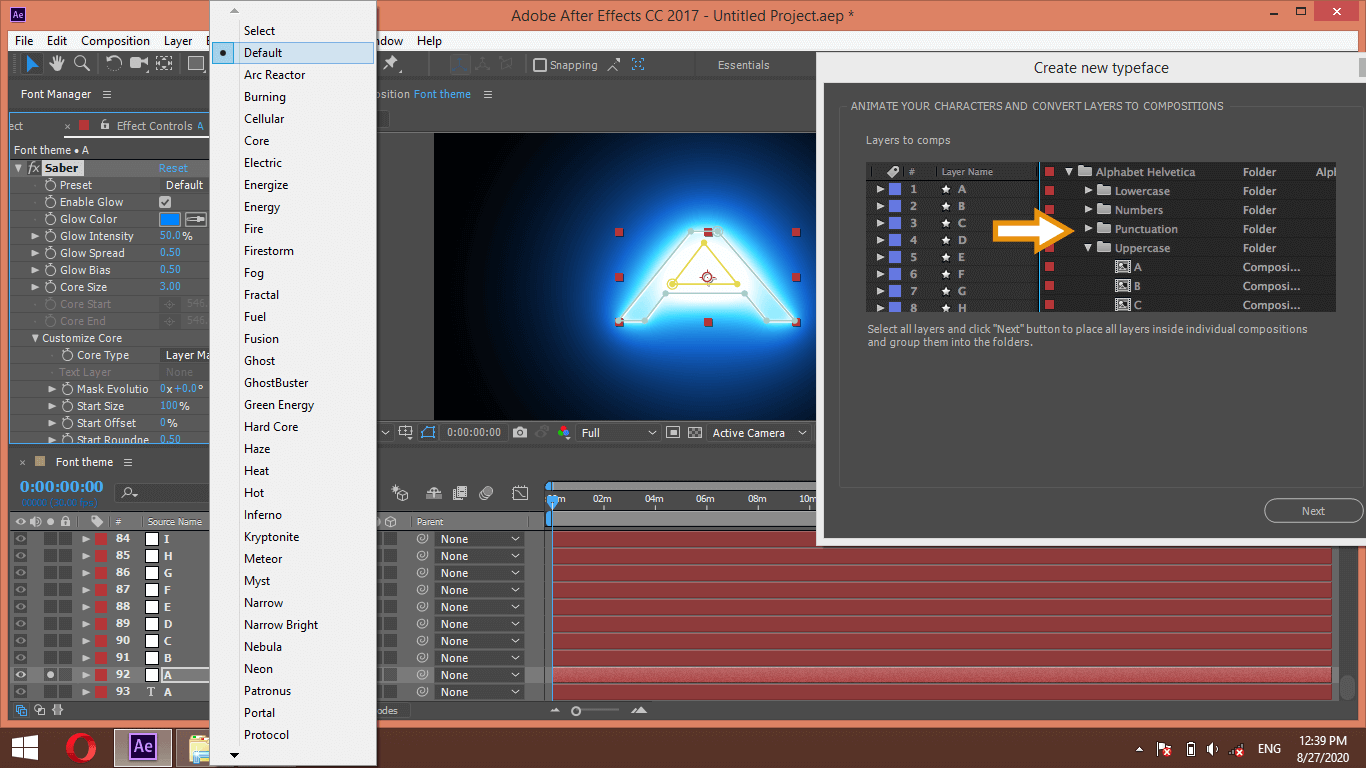The width and height of the screenshot is (1366, 768).
Task: Activate the Hand tool
Action: click(56, 63)
